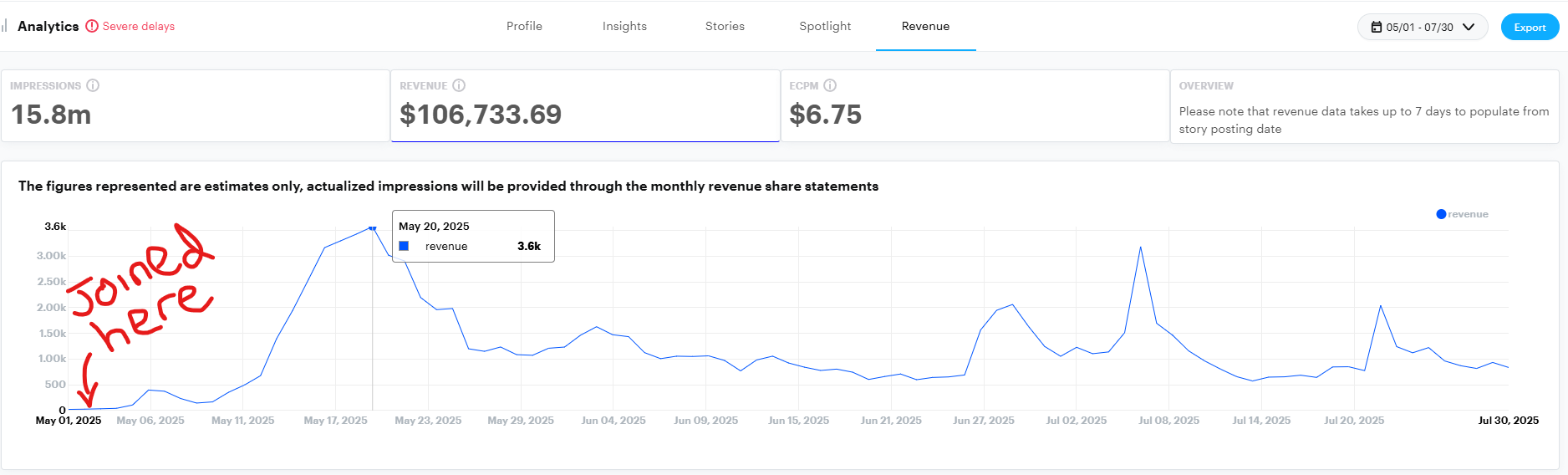Image resolution: width=1568 pixels, height=475 pixels.
Task: Select the Spotlight tab
Action: (825, 26)
